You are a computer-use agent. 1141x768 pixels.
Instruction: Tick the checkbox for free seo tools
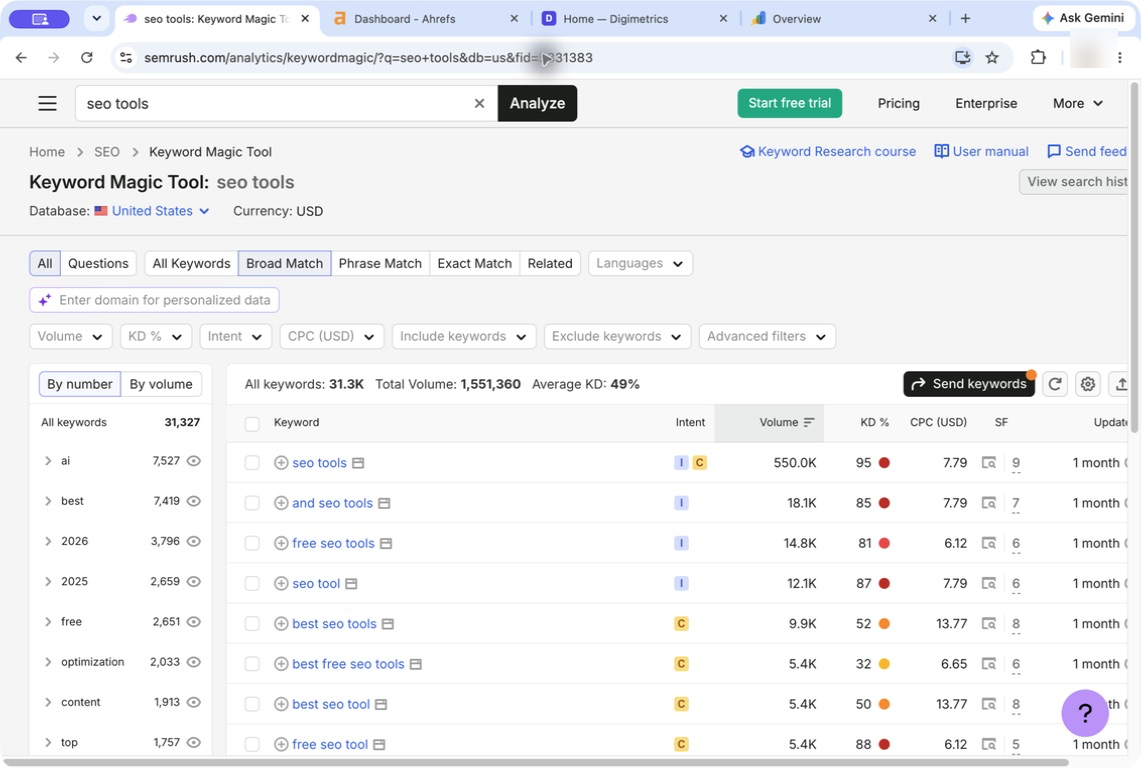coord(252,543)
